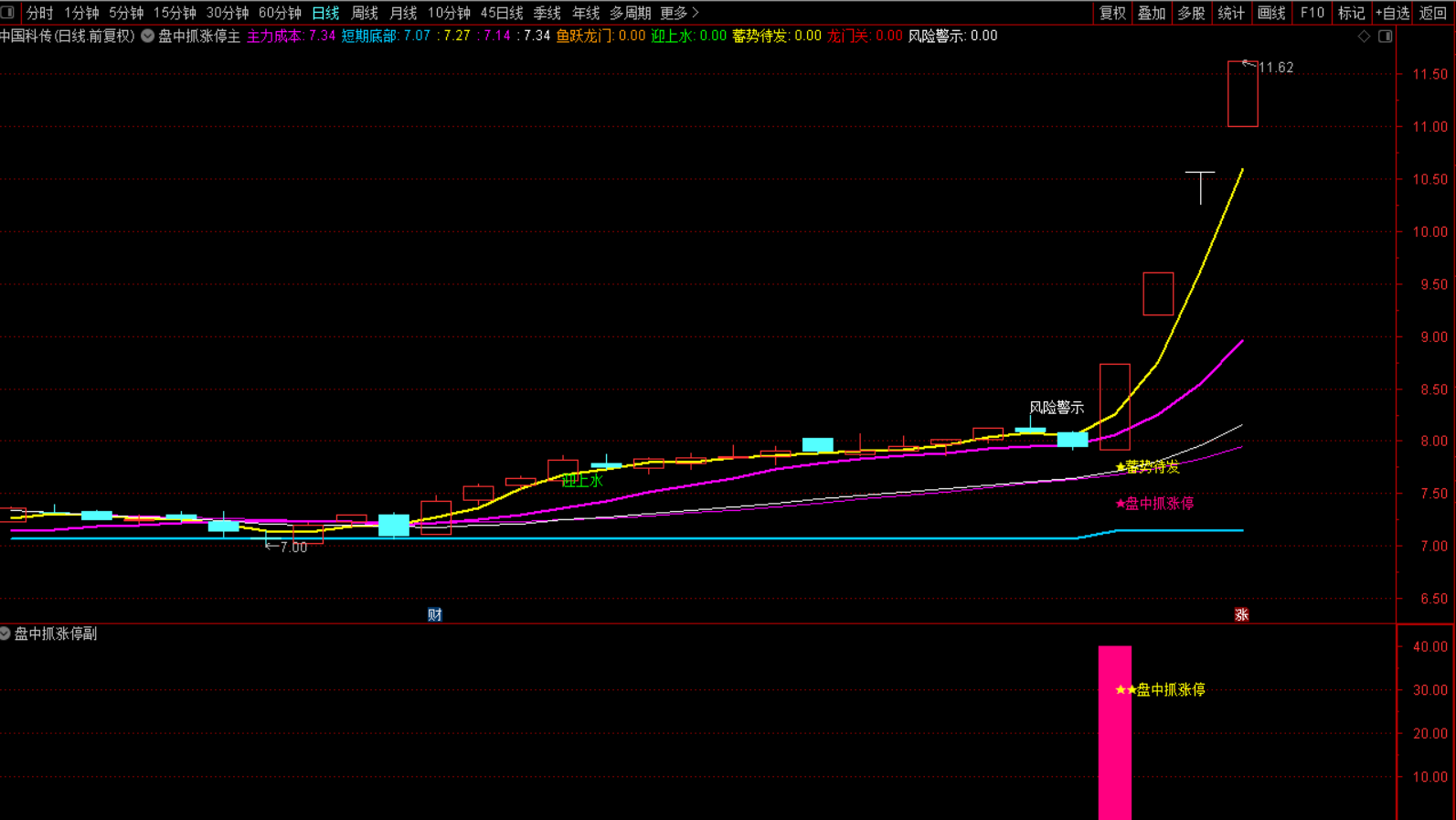1456x820 pixels.
Task: Click the 40.00 sub-chart axis label
Action: [1430, 646]
